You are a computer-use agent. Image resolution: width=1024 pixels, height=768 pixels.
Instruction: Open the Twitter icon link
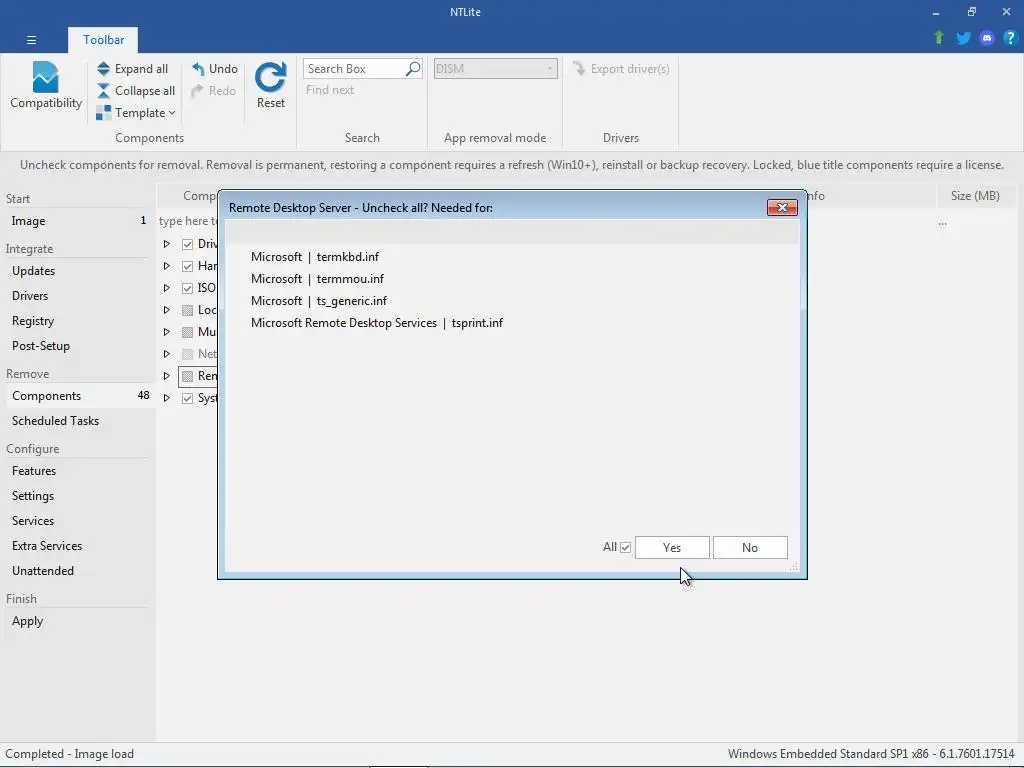pyautogui.click(x=963, y=38)
